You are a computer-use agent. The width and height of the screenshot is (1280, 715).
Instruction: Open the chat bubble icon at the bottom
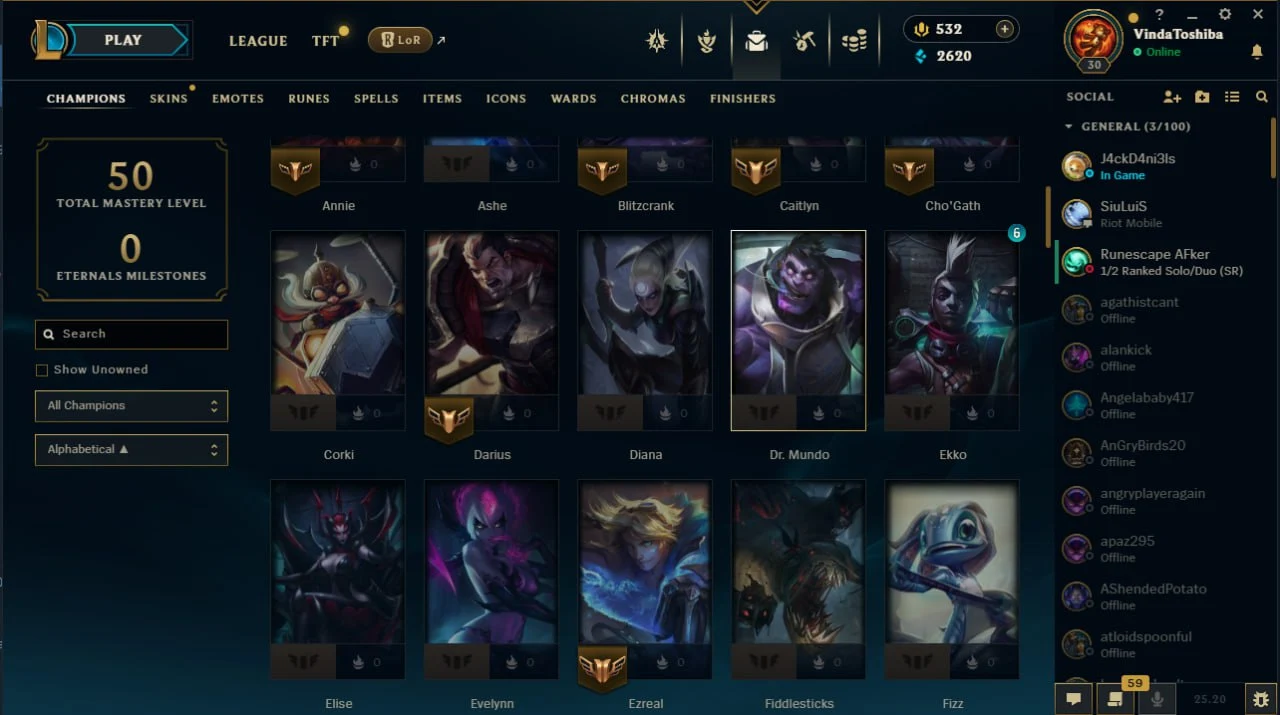(1074, 699)
